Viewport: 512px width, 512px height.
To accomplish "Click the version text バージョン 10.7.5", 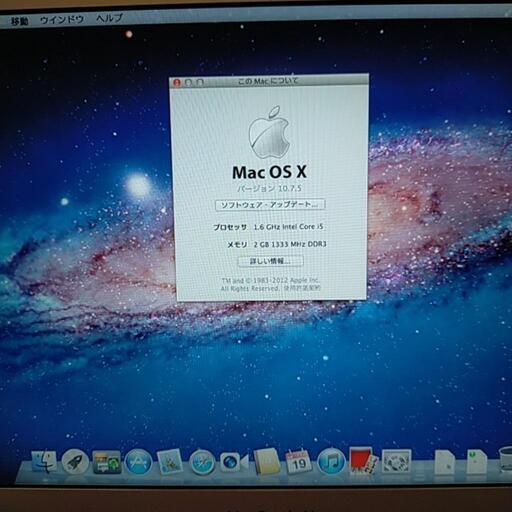I will [x=269, y=188].
